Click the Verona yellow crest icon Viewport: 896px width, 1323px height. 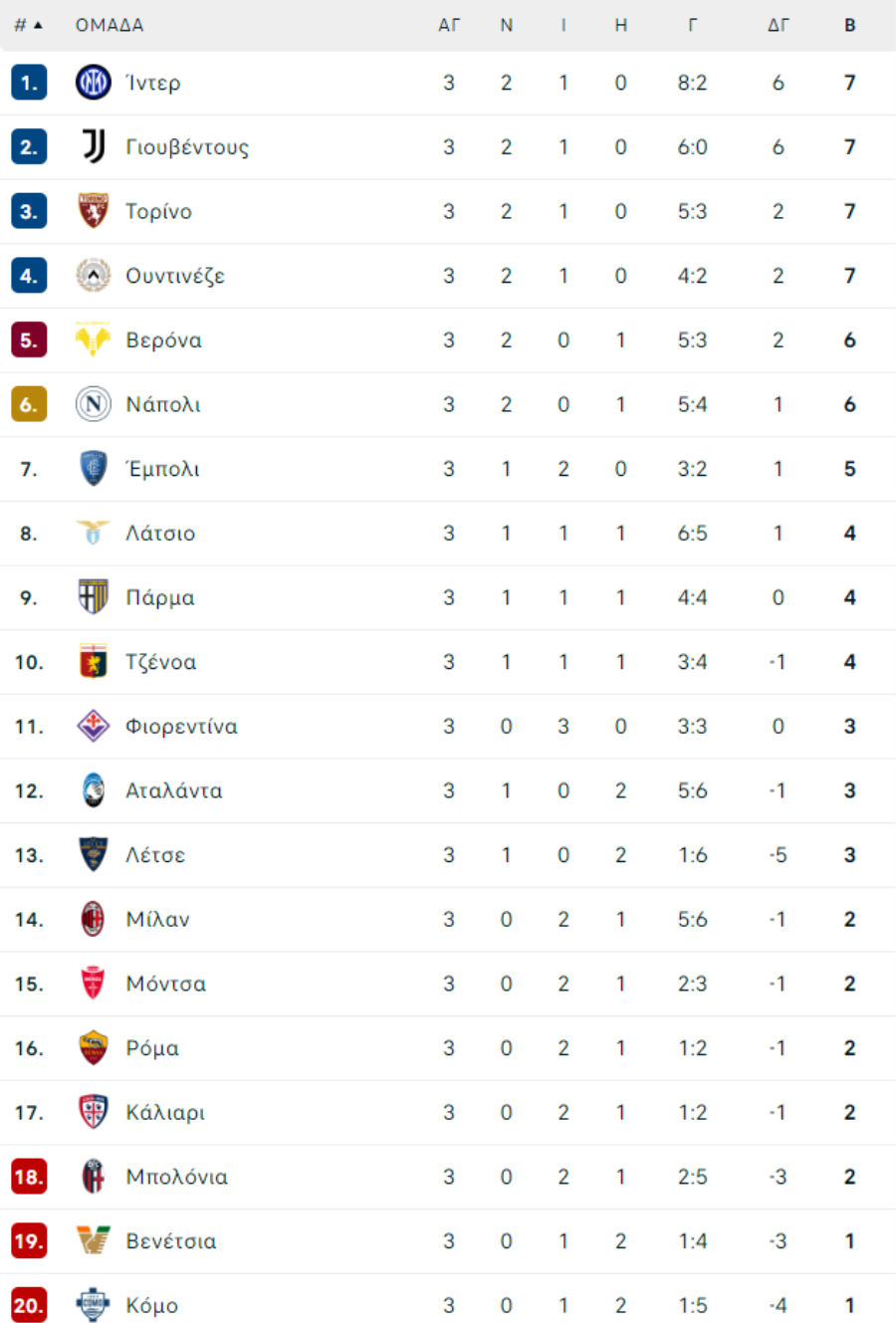[94, 340]
